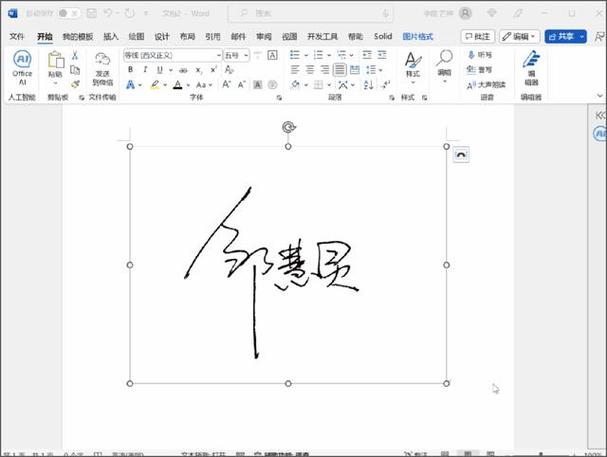Open the Solid tab
The height and width of the screenshot is (457, 607).
pos(383,36)
